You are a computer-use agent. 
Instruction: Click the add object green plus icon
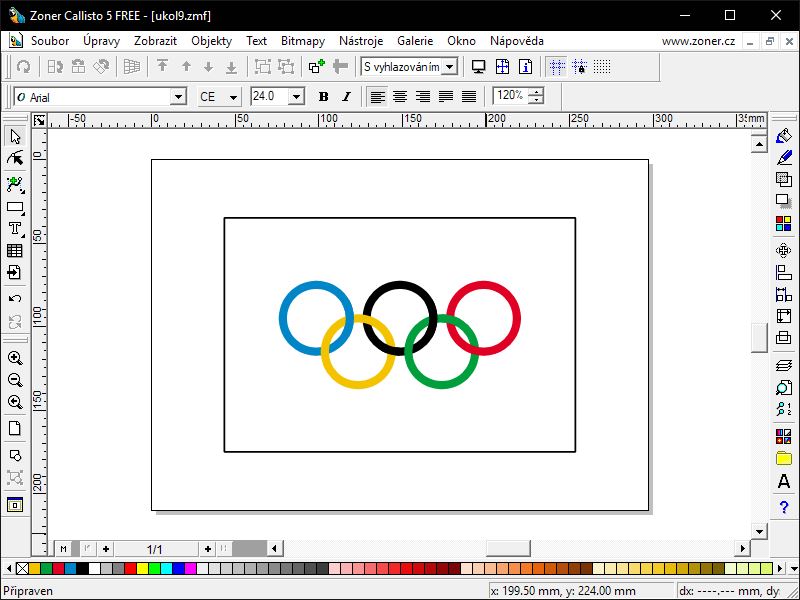pyautogui.click(x=317, y=66)
